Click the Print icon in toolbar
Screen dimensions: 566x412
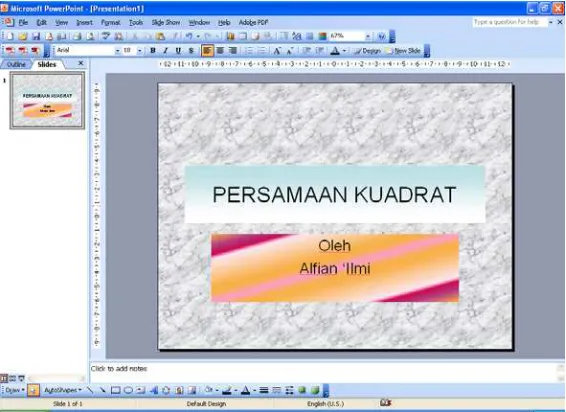click(77, 36)
